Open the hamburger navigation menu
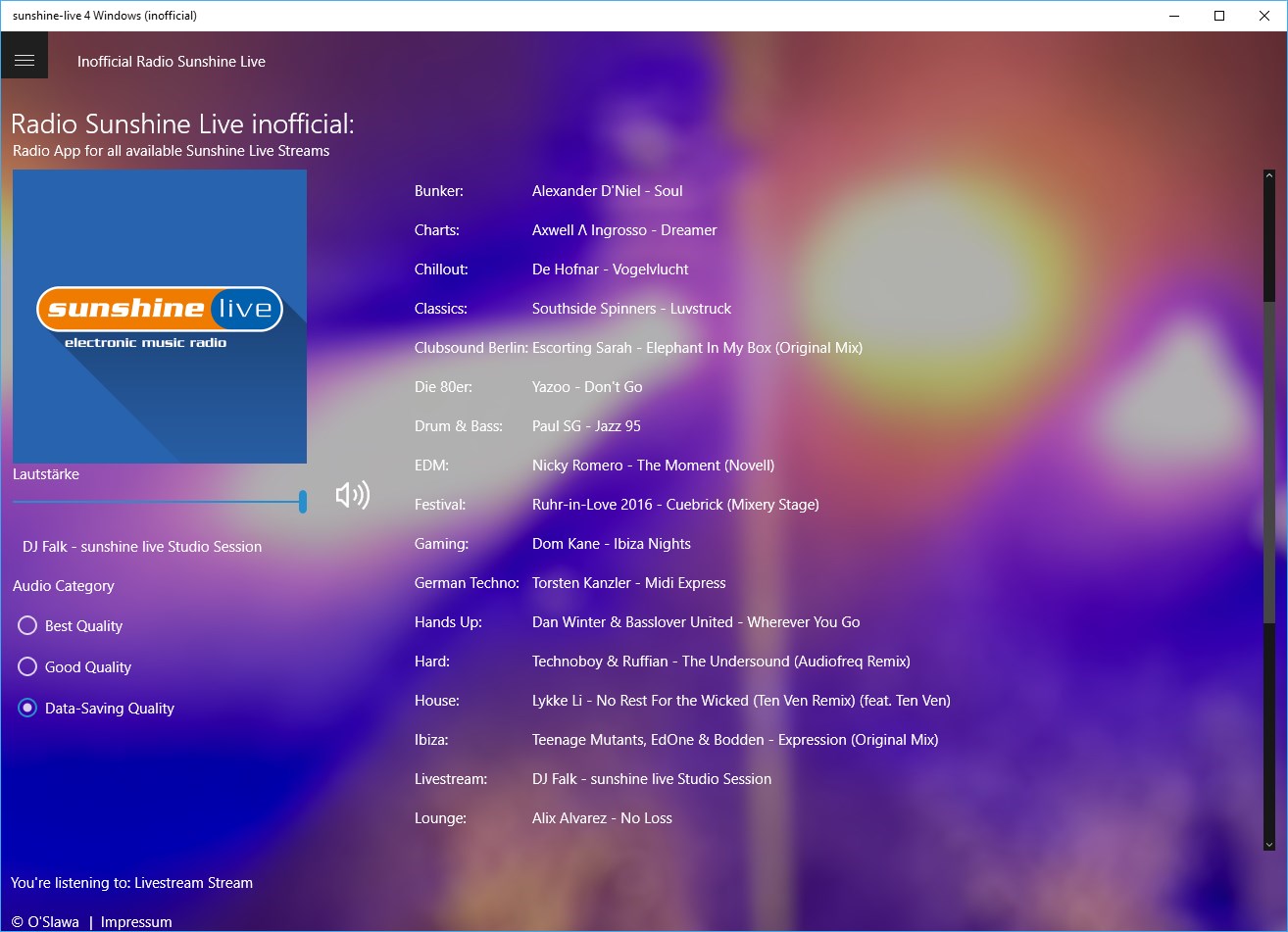Screen dimensions: 1288x932 [25, 61]
